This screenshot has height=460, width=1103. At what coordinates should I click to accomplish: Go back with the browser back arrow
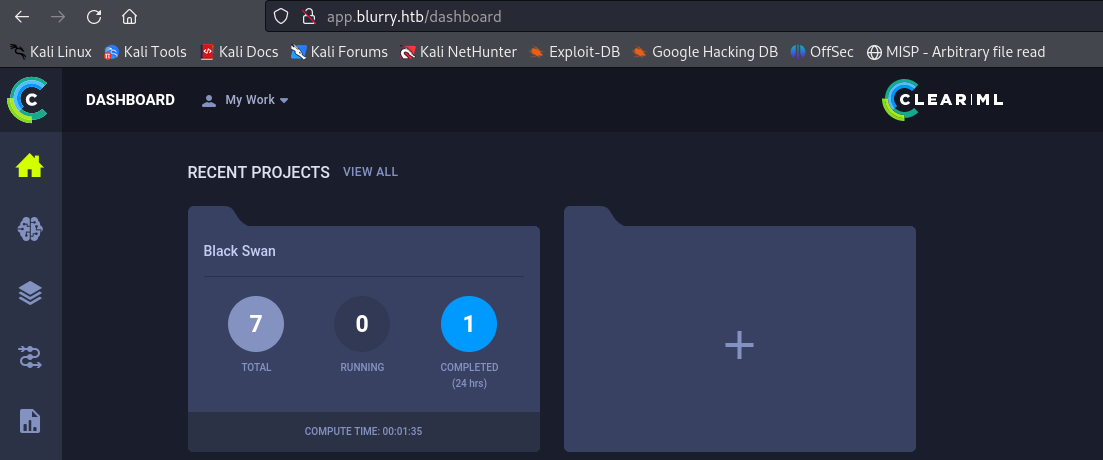[22, 17]
